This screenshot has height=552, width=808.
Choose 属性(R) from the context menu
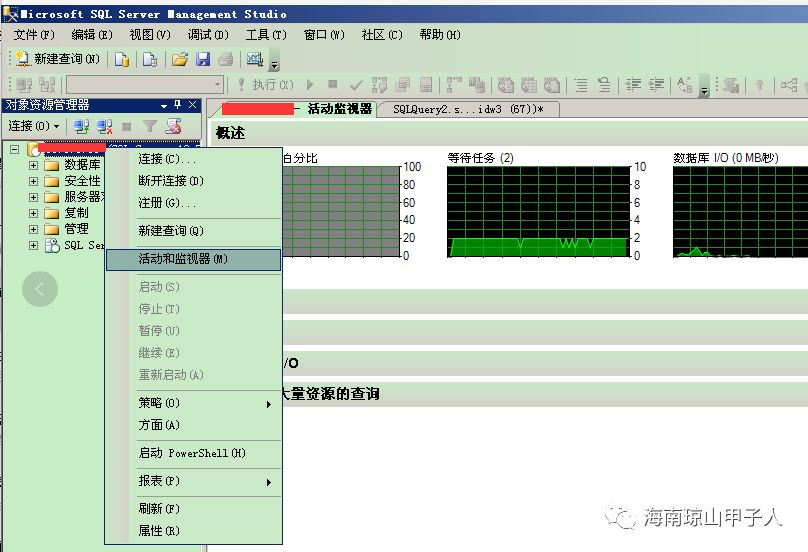(194, 531)
